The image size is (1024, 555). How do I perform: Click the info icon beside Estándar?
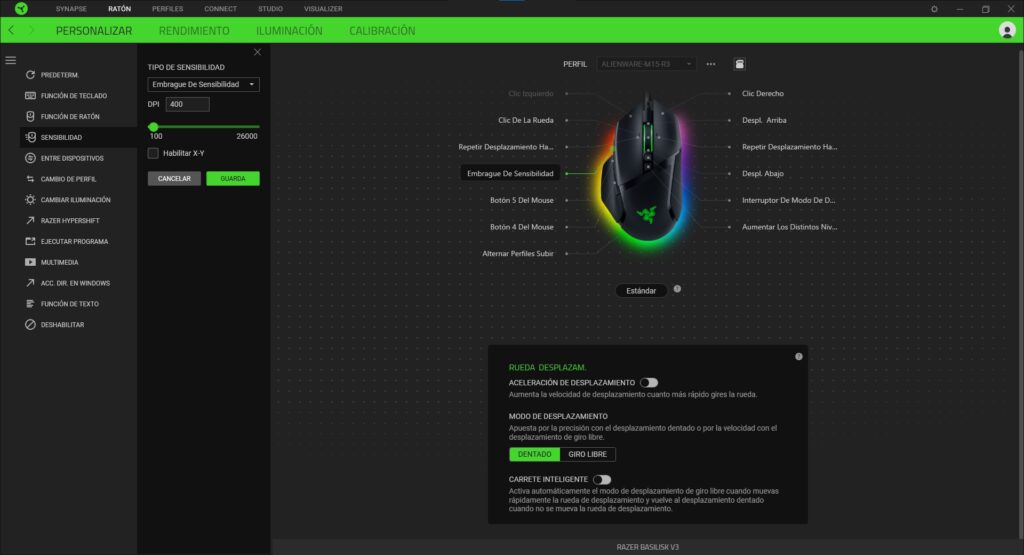[677, 289]
